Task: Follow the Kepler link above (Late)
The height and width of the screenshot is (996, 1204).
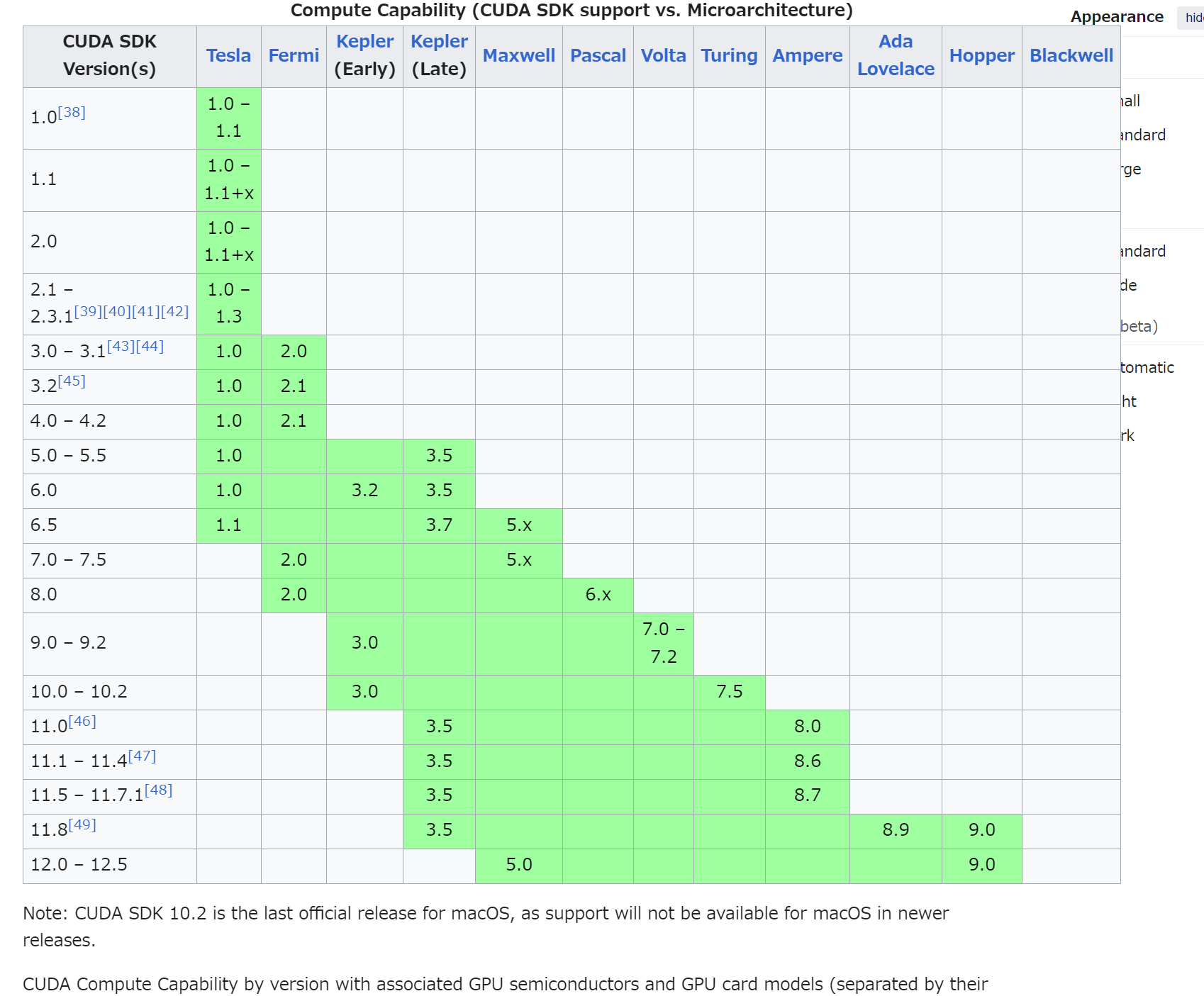Action: tap(439, 41)
